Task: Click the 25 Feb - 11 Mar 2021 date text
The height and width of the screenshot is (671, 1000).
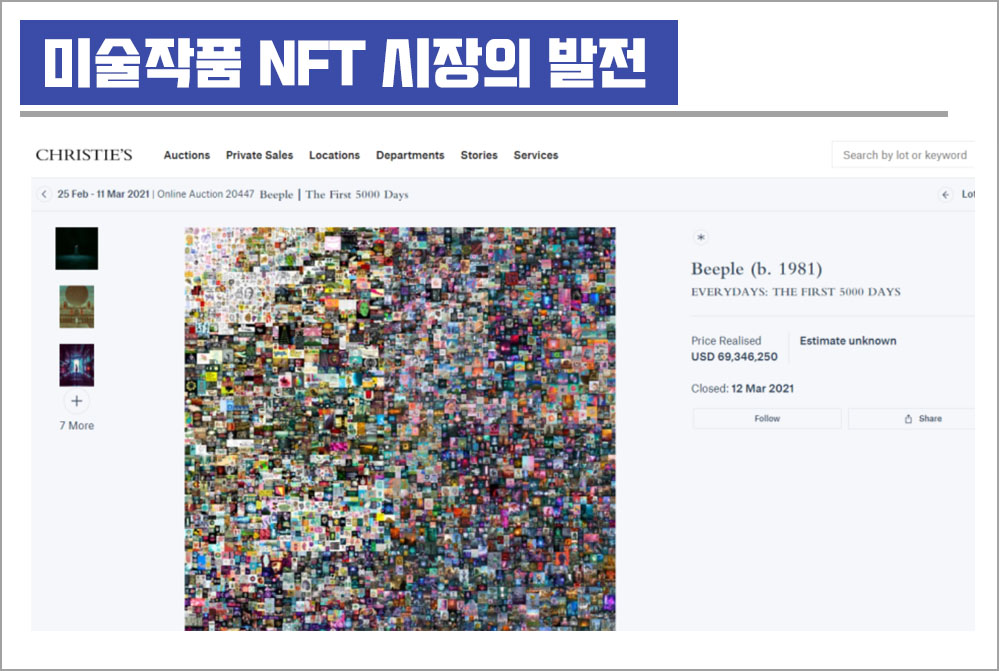Action: click(x=103, y=194)
